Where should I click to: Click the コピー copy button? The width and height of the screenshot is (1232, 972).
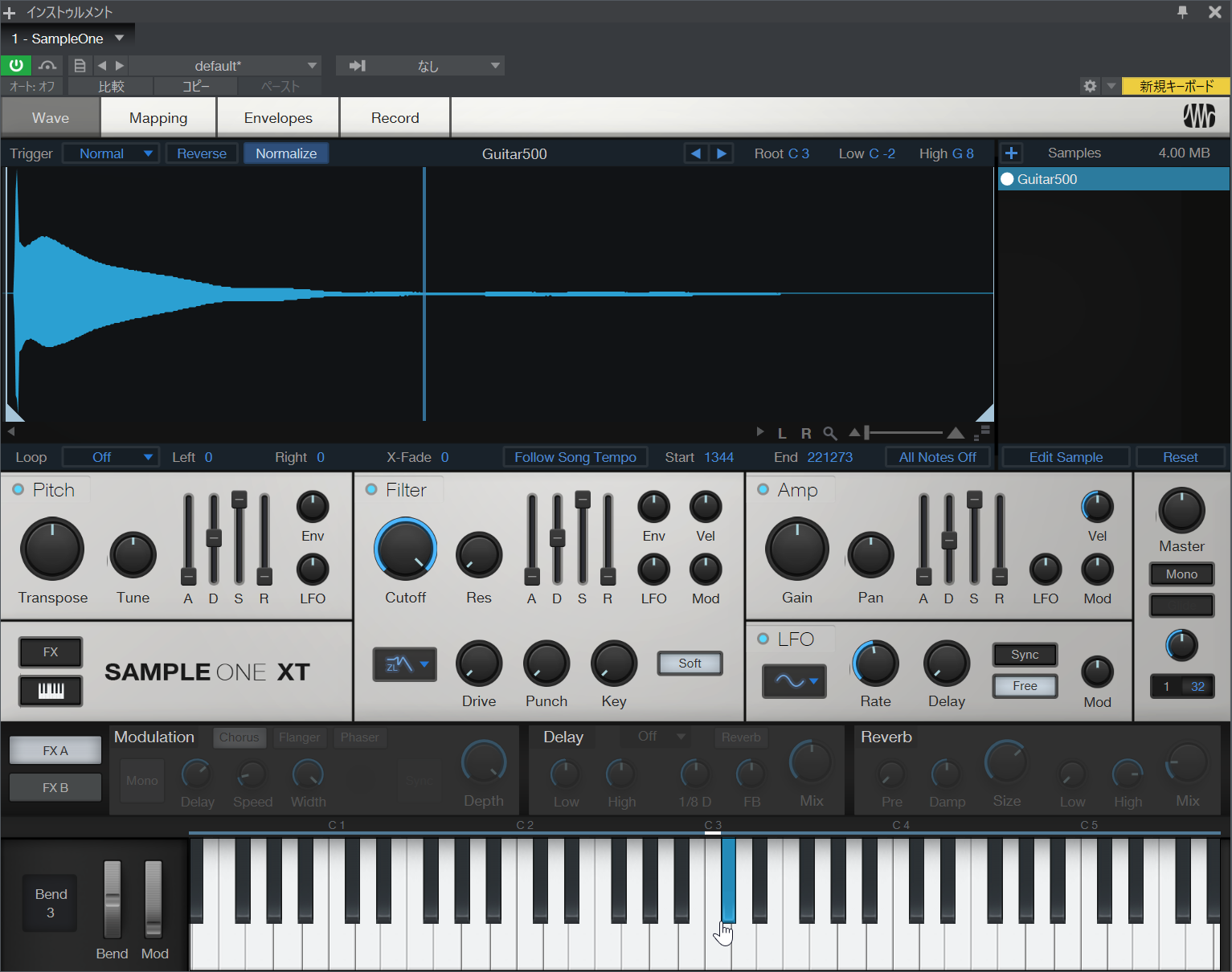point(195,86)
